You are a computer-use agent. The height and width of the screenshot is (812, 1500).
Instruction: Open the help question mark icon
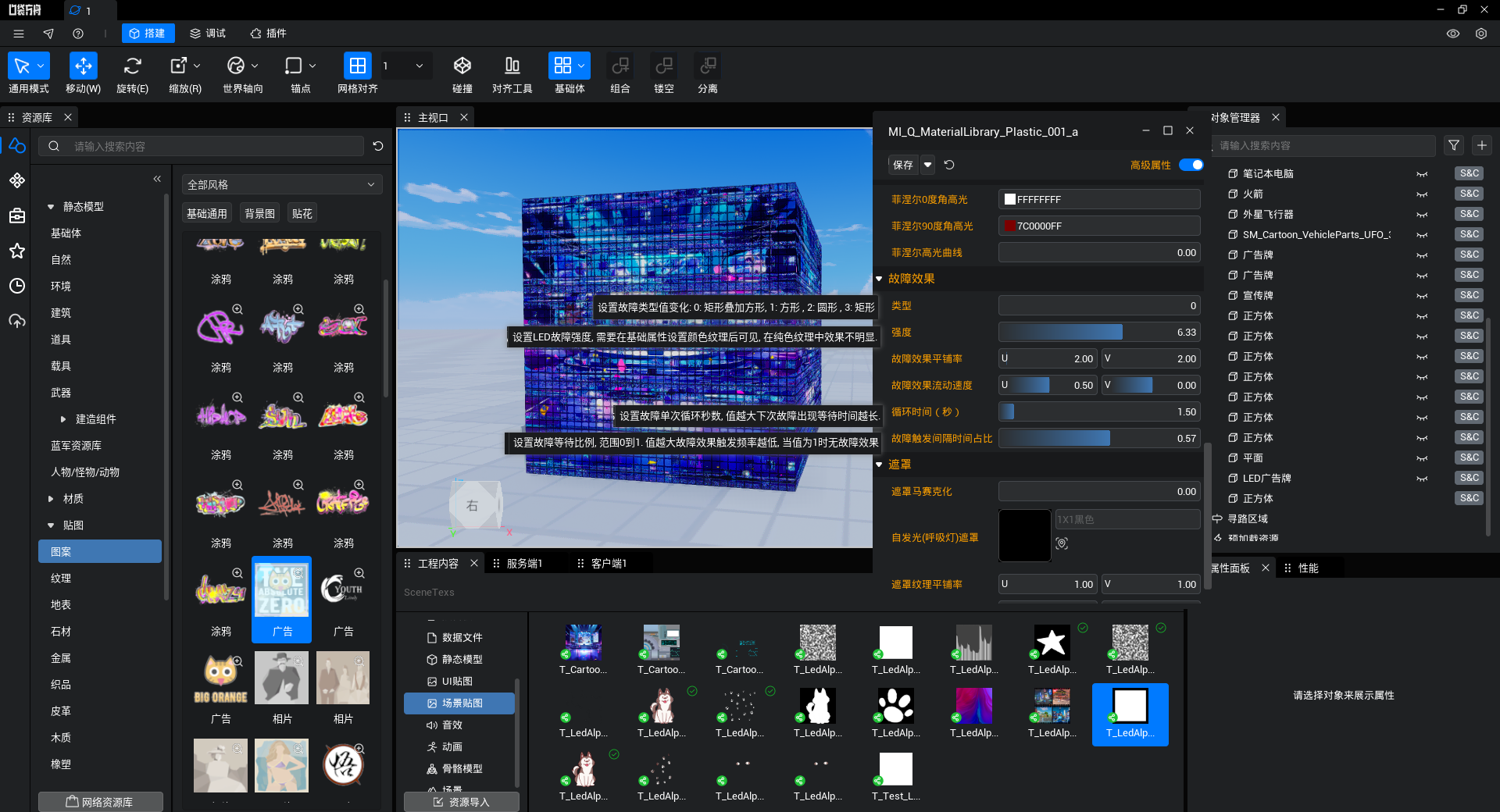coord(78,34)
